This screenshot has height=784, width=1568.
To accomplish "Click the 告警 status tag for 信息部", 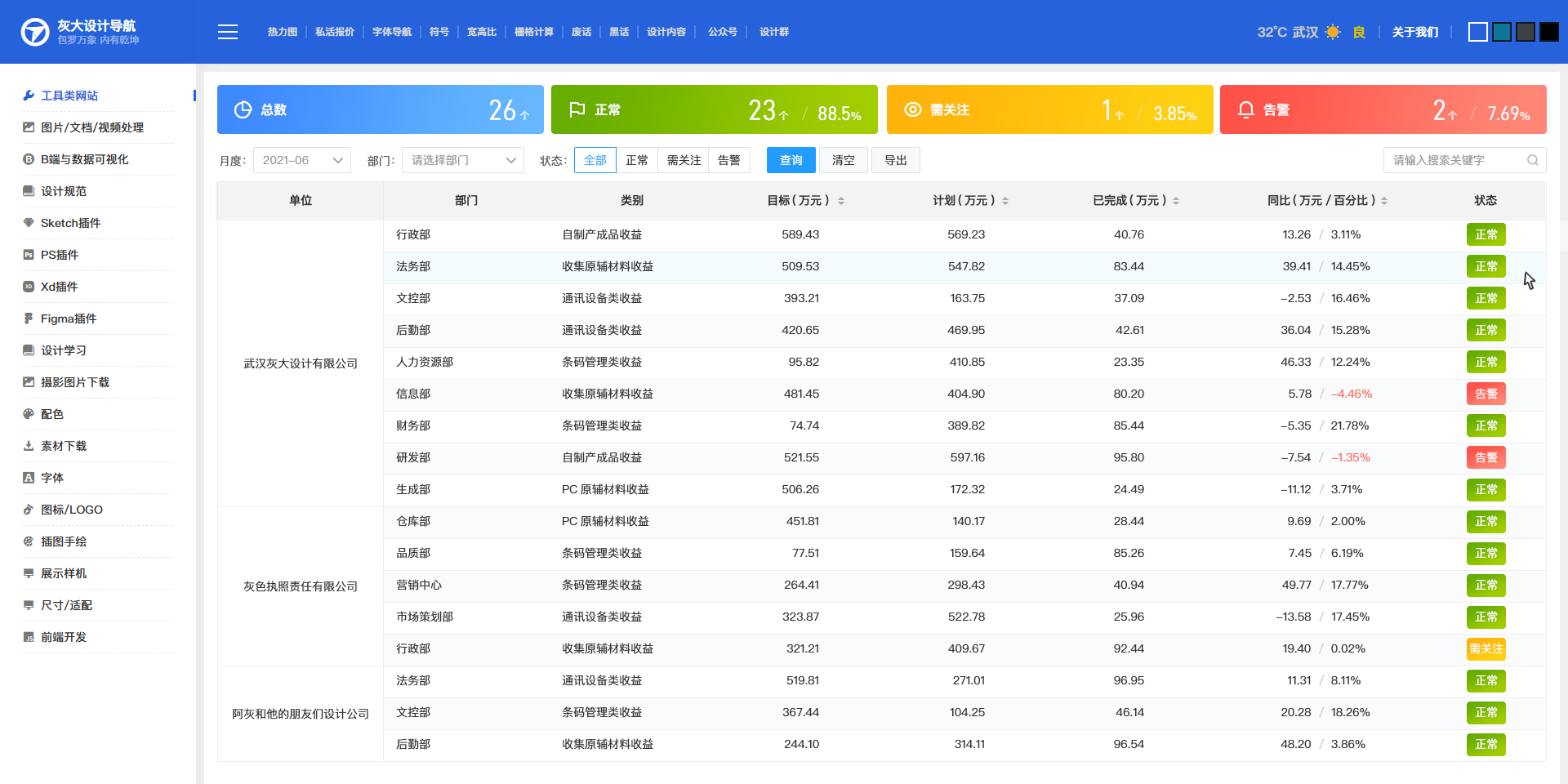I will [x=1486, y=394].
